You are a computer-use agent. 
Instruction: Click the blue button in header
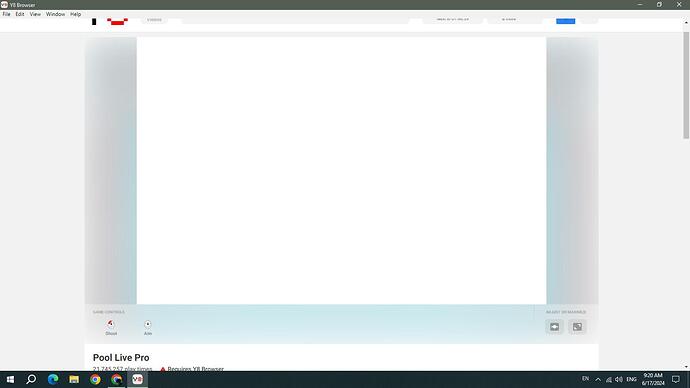565,21
